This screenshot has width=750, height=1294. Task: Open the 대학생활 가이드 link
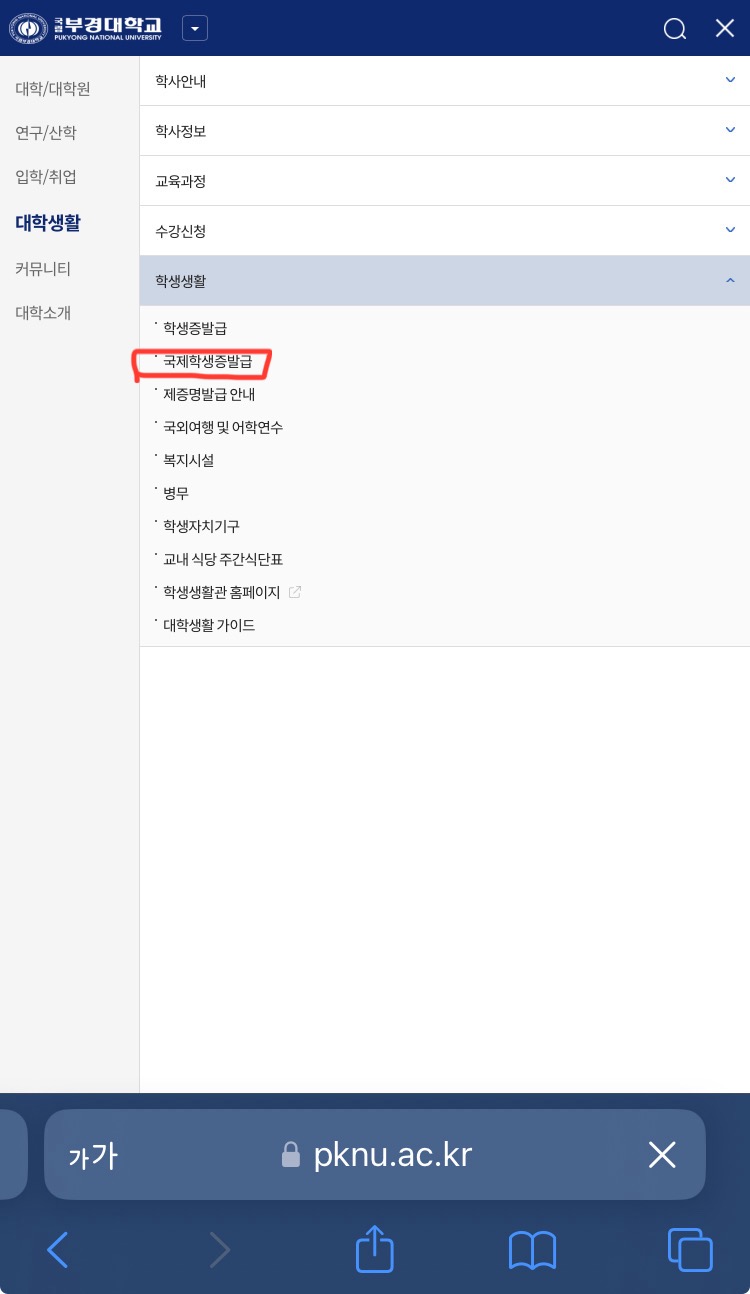[x=209, y=625]
